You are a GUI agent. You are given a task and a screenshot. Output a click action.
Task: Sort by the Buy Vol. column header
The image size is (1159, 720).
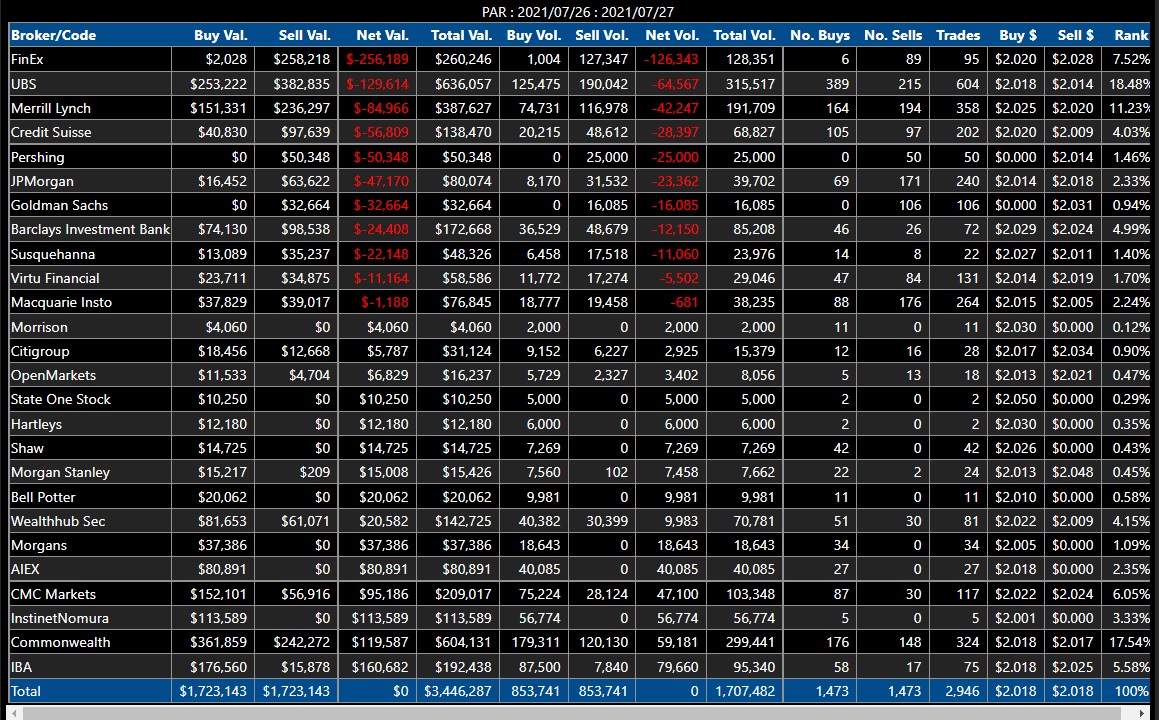tap(534, 35)
